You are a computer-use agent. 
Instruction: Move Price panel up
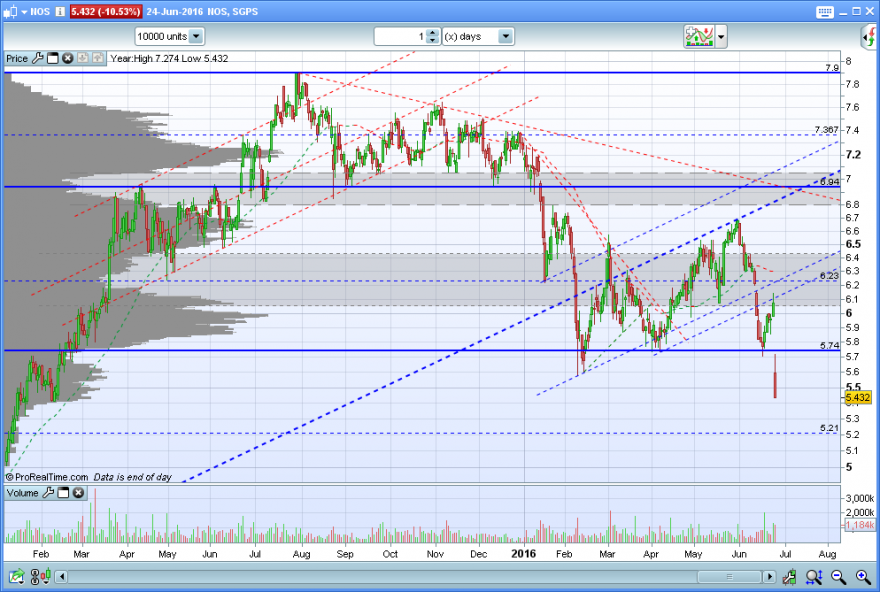point(98,58)
